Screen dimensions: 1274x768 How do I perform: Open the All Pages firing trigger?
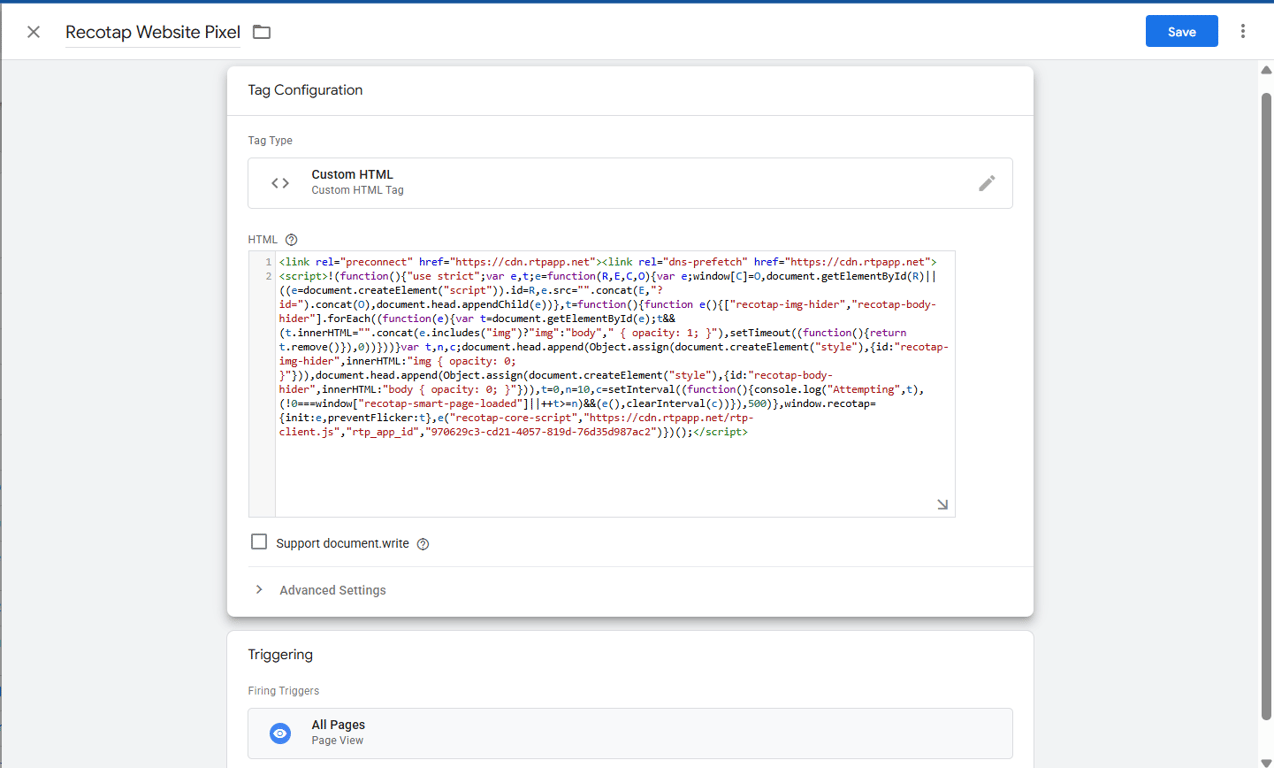[x=630, y=733]
